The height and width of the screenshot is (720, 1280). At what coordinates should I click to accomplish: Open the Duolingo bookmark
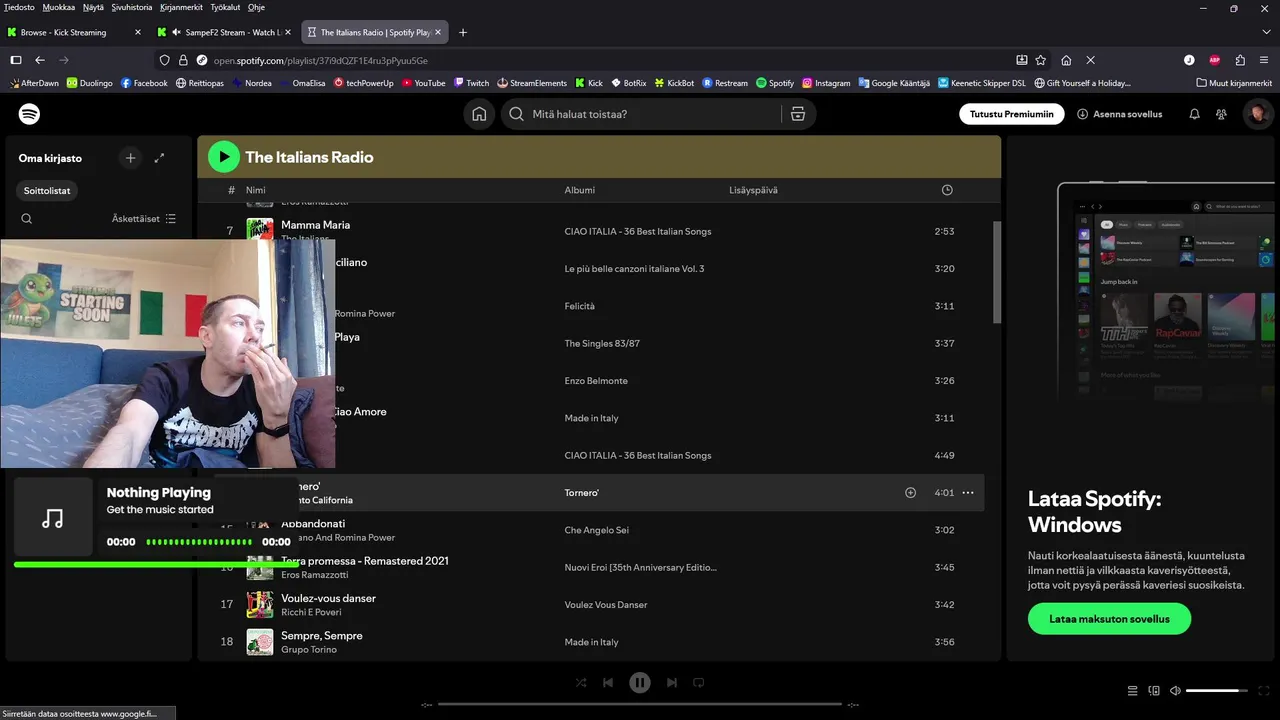click(x=89, y=83)
